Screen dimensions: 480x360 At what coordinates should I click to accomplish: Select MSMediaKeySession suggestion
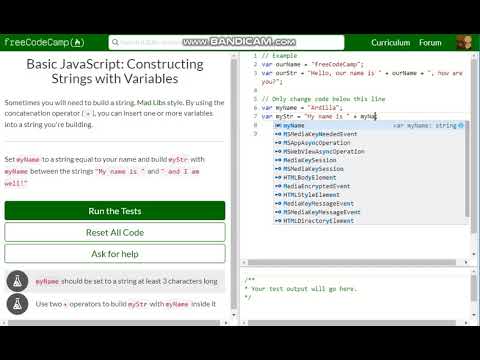(369, 169)
